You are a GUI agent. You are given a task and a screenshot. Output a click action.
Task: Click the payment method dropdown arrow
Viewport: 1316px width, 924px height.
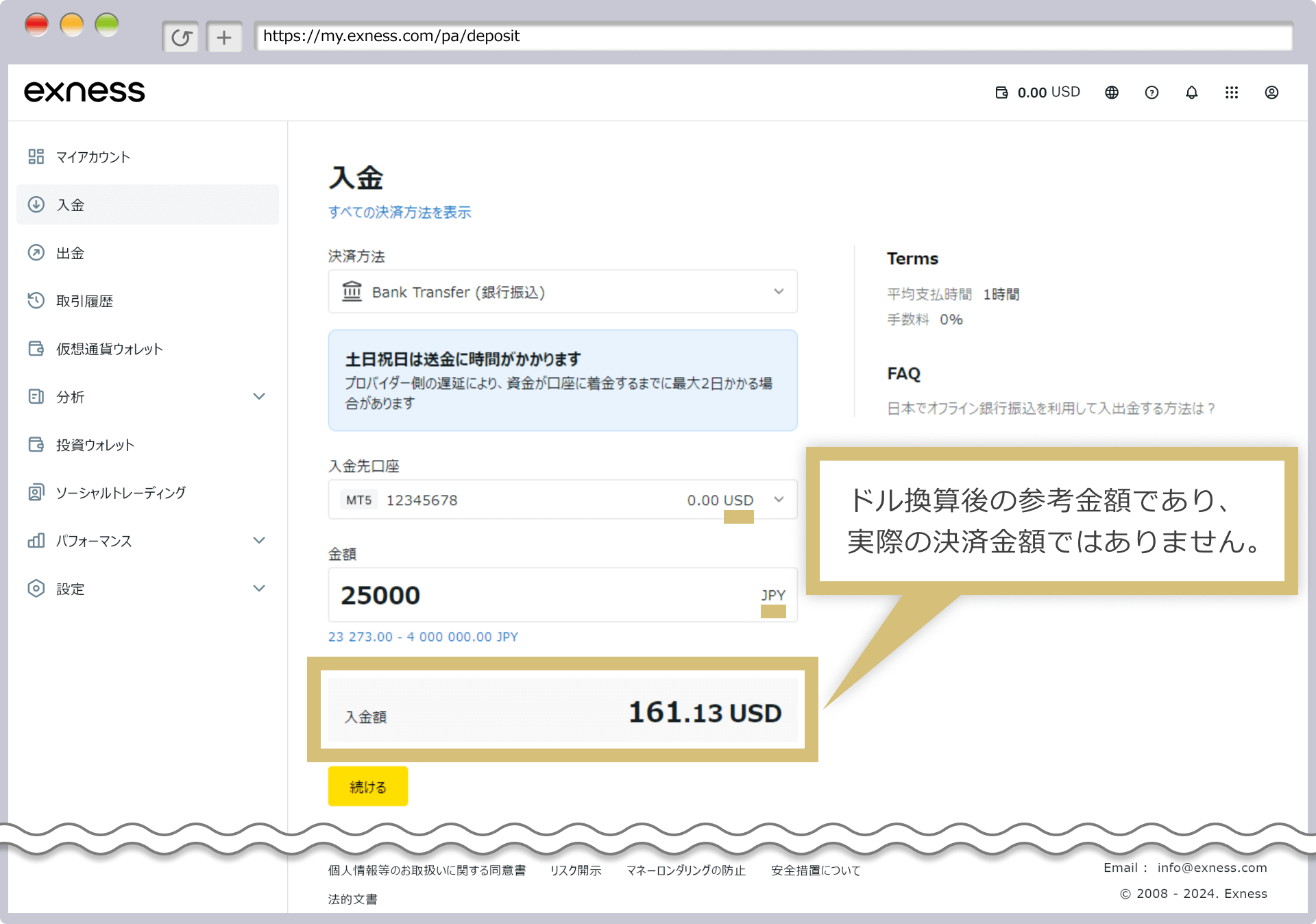click(779, 291)
